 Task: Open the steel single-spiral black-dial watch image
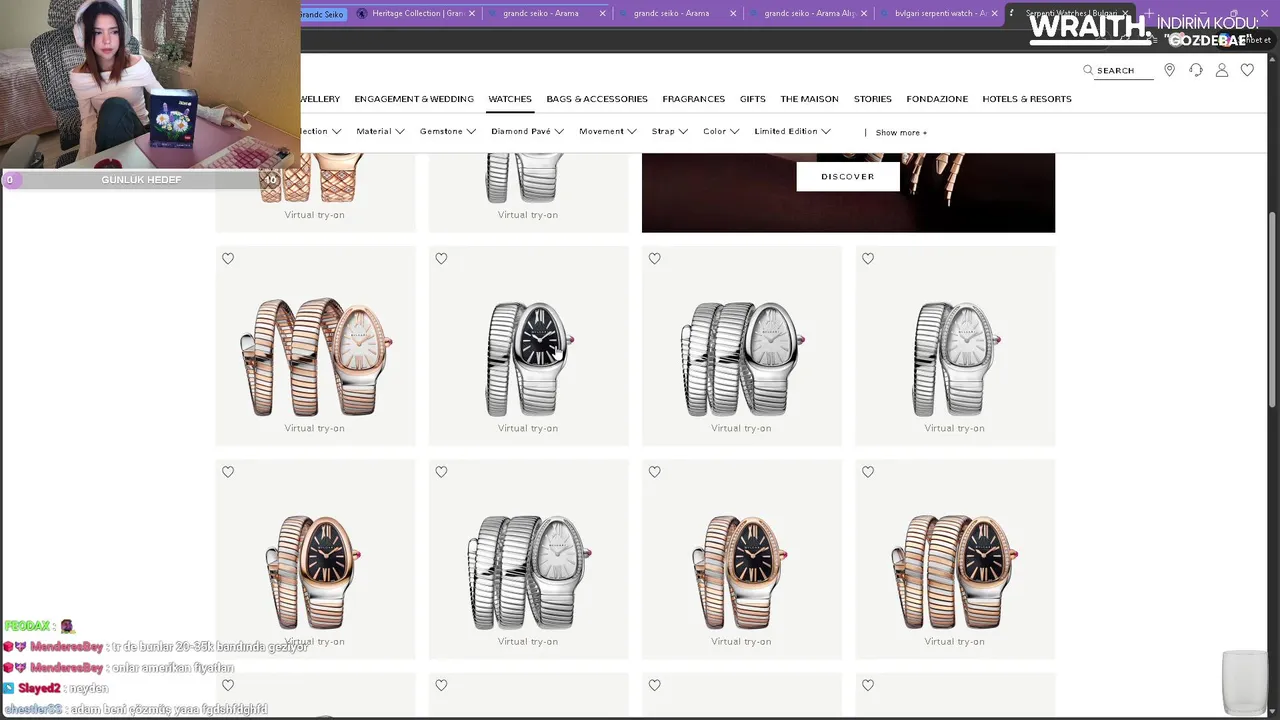[x=528, y=358]
